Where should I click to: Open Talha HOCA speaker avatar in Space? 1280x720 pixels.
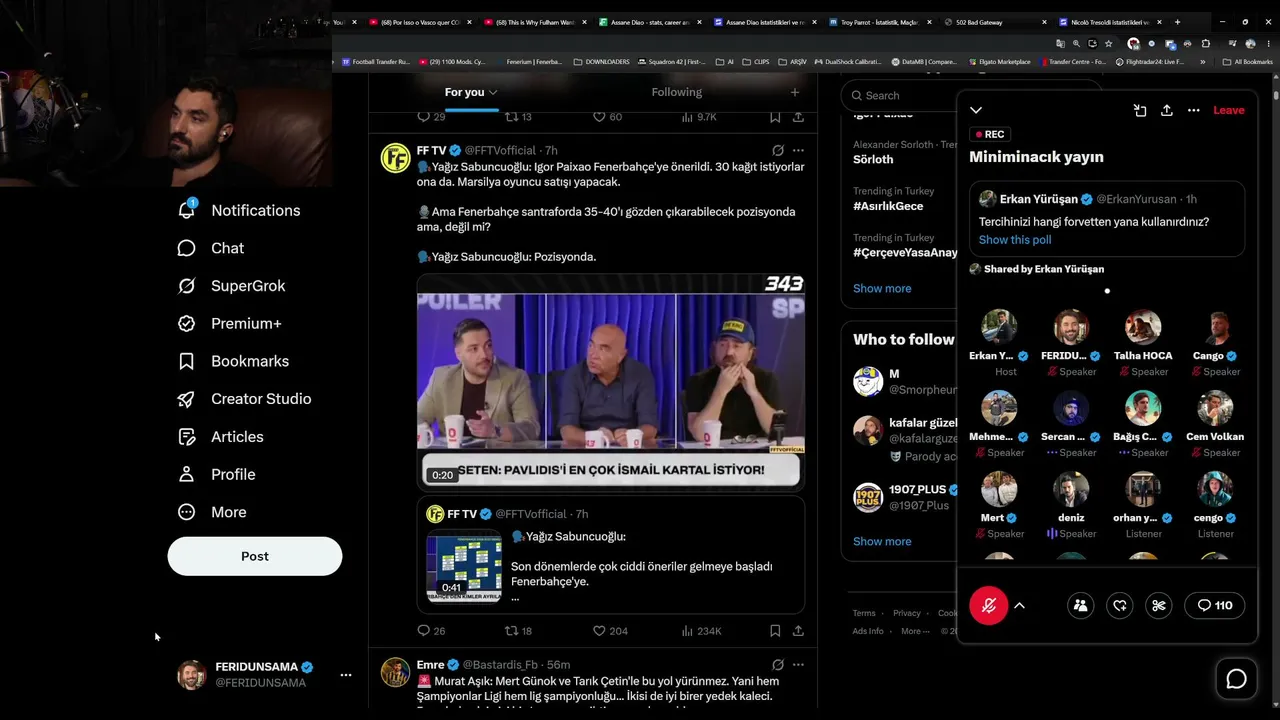pyautogui.click(x=1143, y=327)
